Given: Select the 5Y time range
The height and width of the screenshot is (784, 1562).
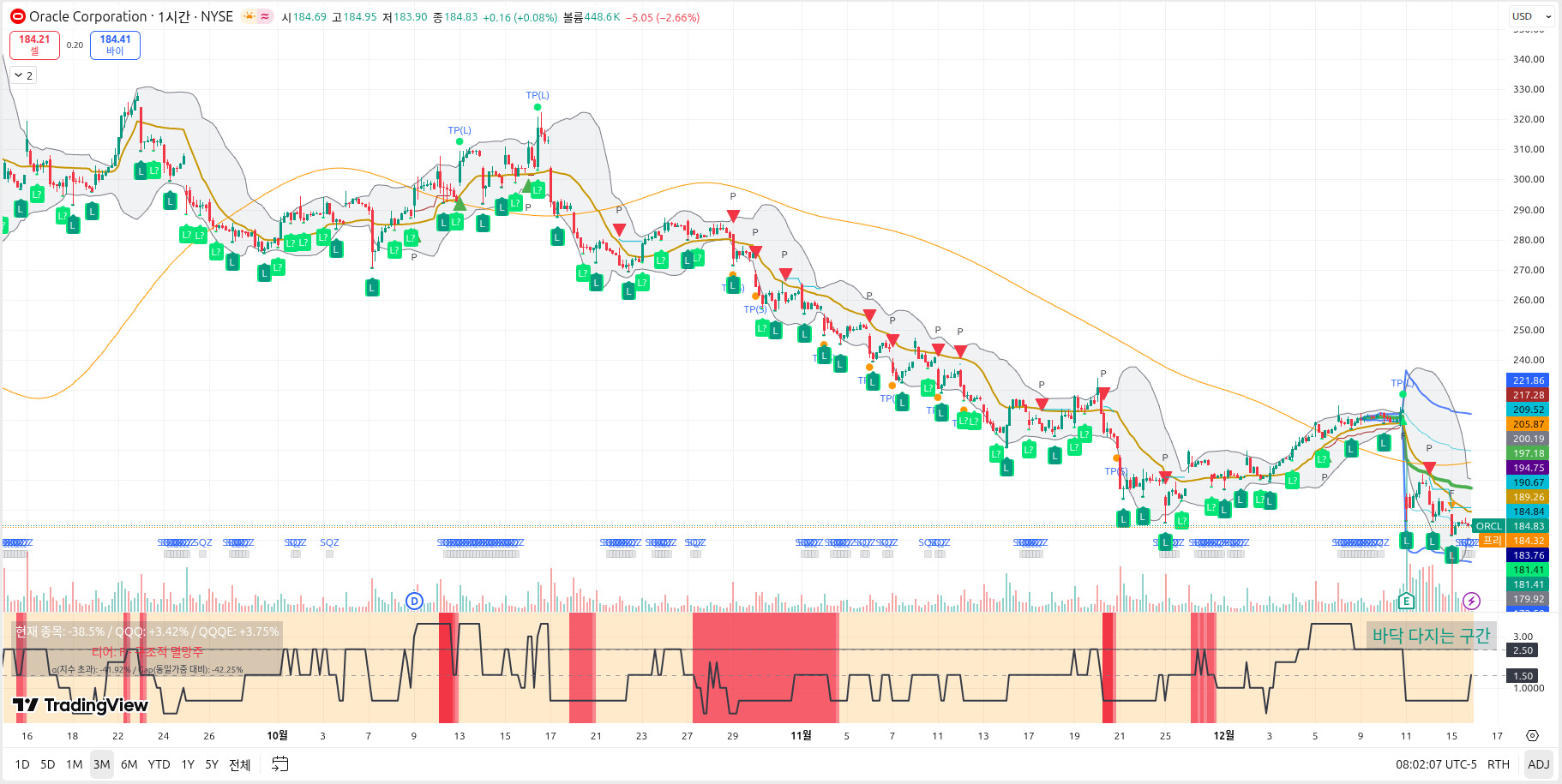Looking at the screenshot, I should [x=212, y=764].
